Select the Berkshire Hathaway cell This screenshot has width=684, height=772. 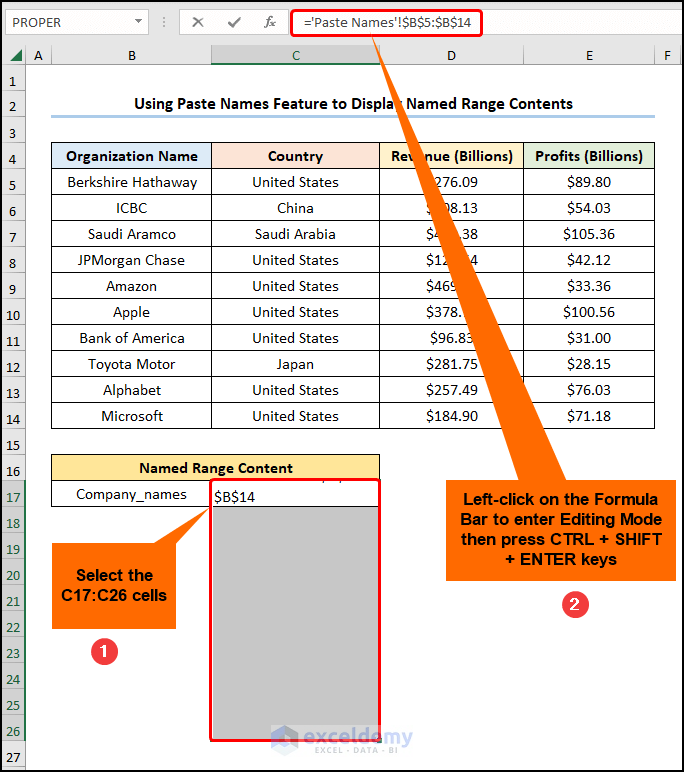point(131,182)
